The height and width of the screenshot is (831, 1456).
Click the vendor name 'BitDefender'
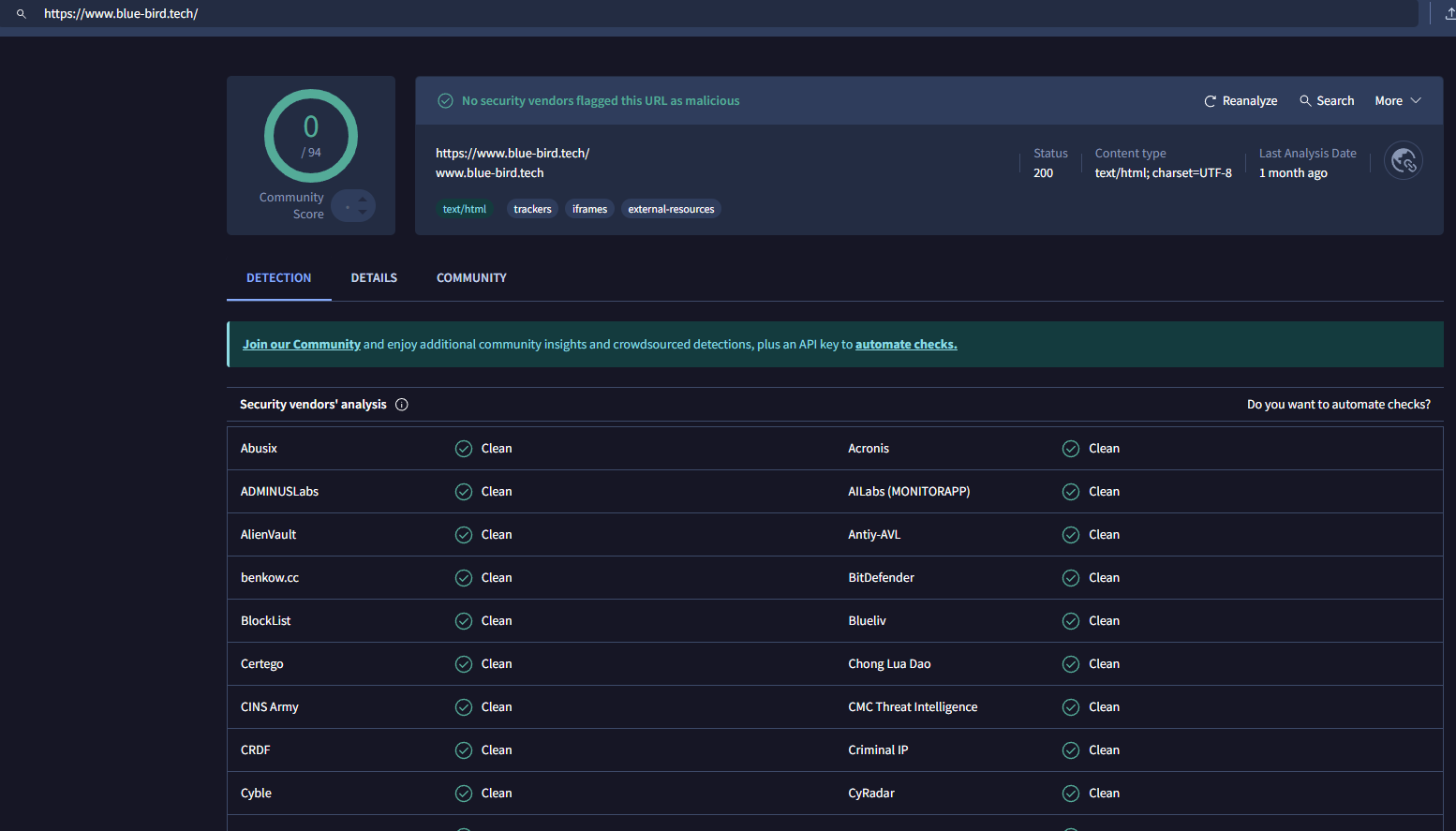point(881,578)
